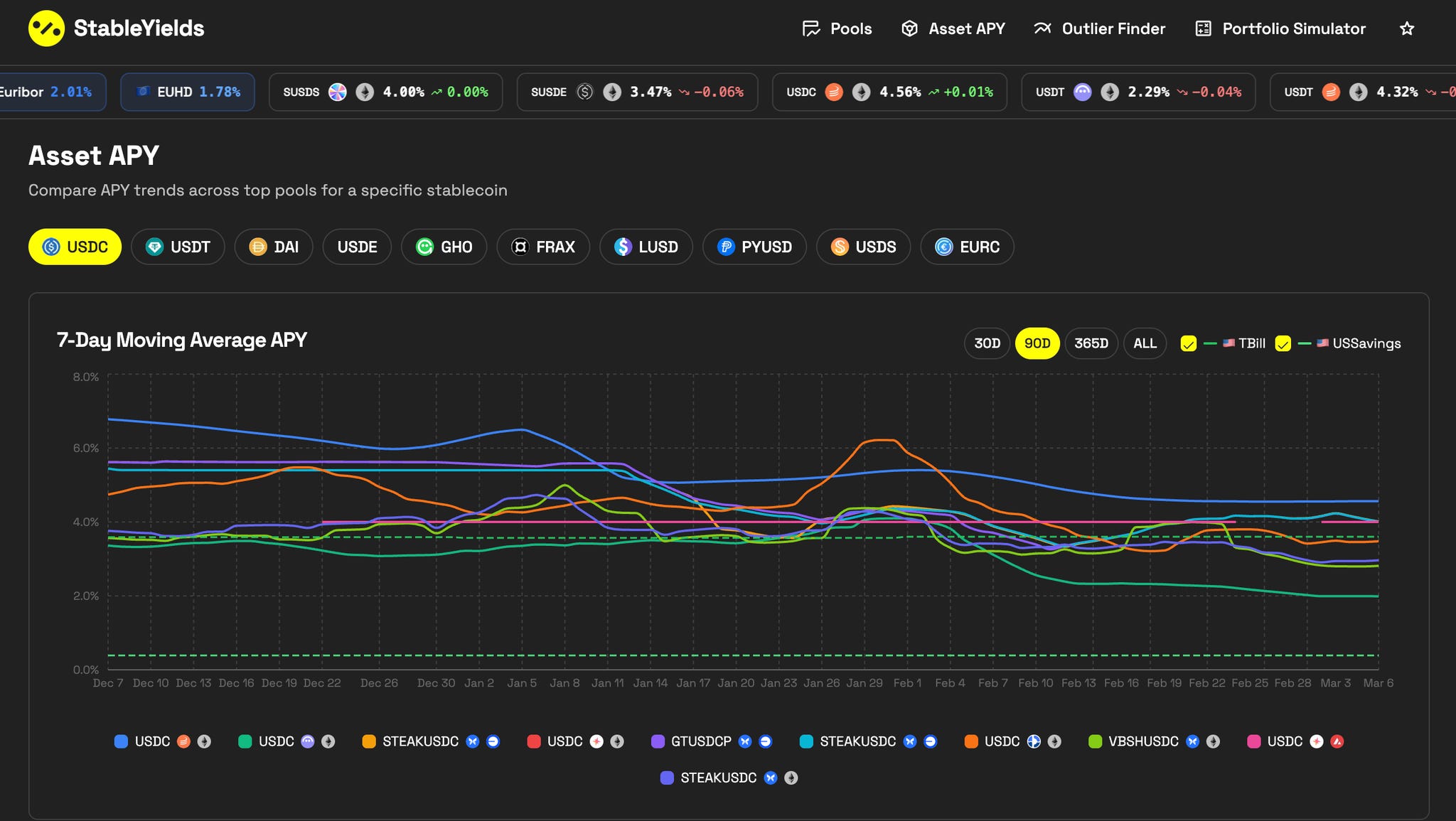This screenshot has width=1456, height=821.
Task: Click the Pools chat-flag icon
Action: pos(811,28)
